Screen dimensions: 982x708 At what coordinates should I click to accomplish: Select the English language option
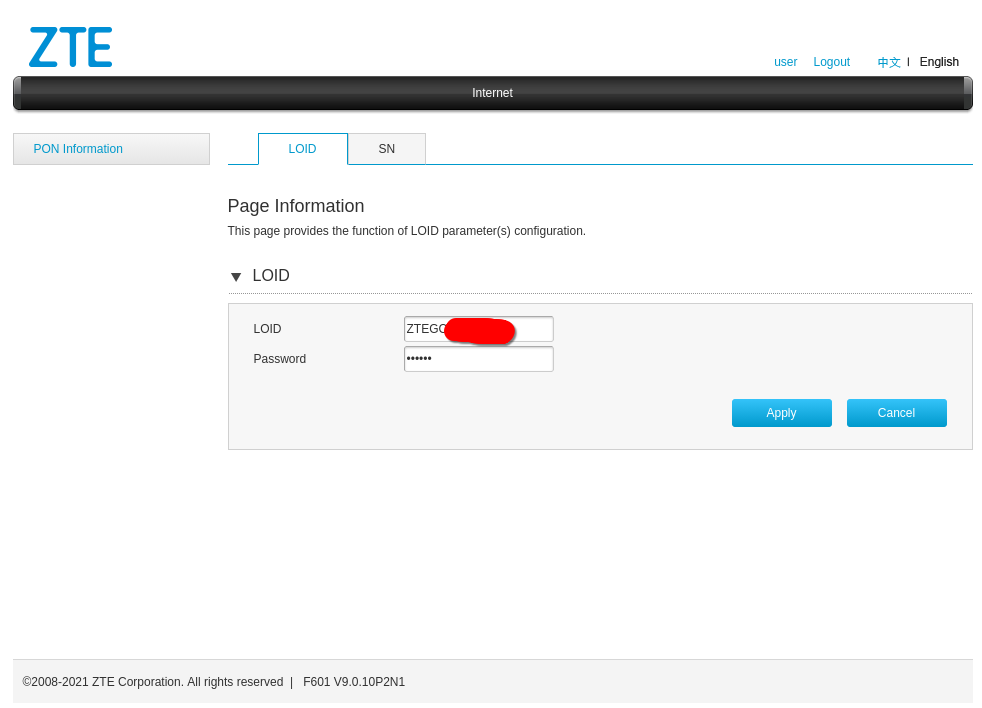(x=939, y=62)
